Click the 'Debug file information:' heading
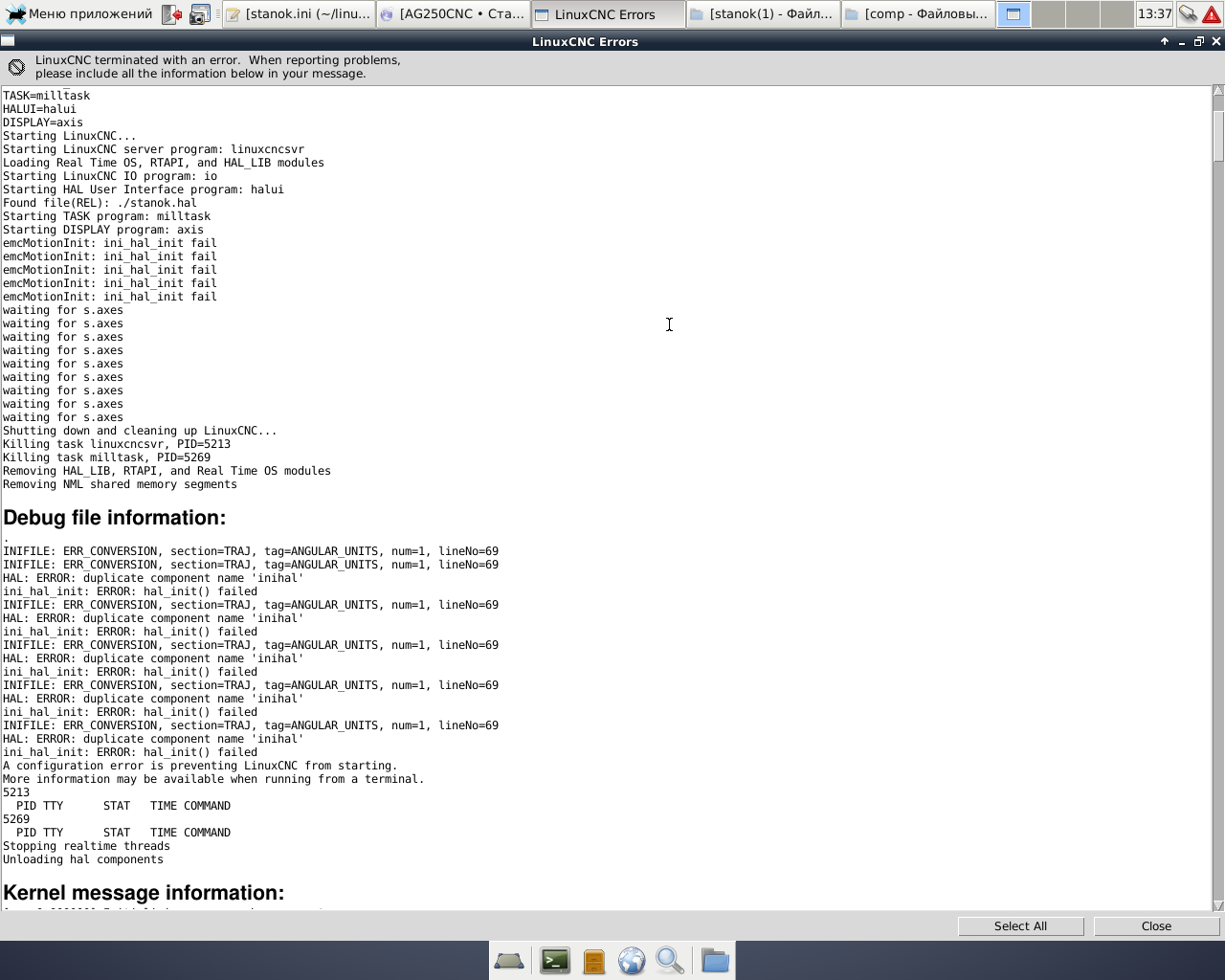 coord(115,518)
